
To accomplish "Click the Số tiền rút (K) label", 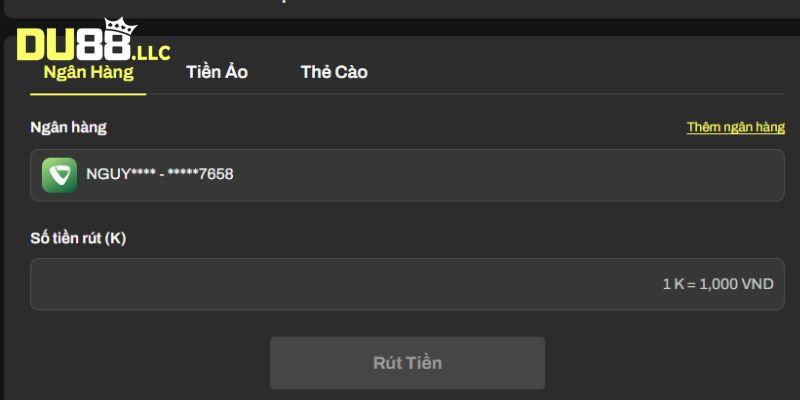I will (x=78, y=238).
